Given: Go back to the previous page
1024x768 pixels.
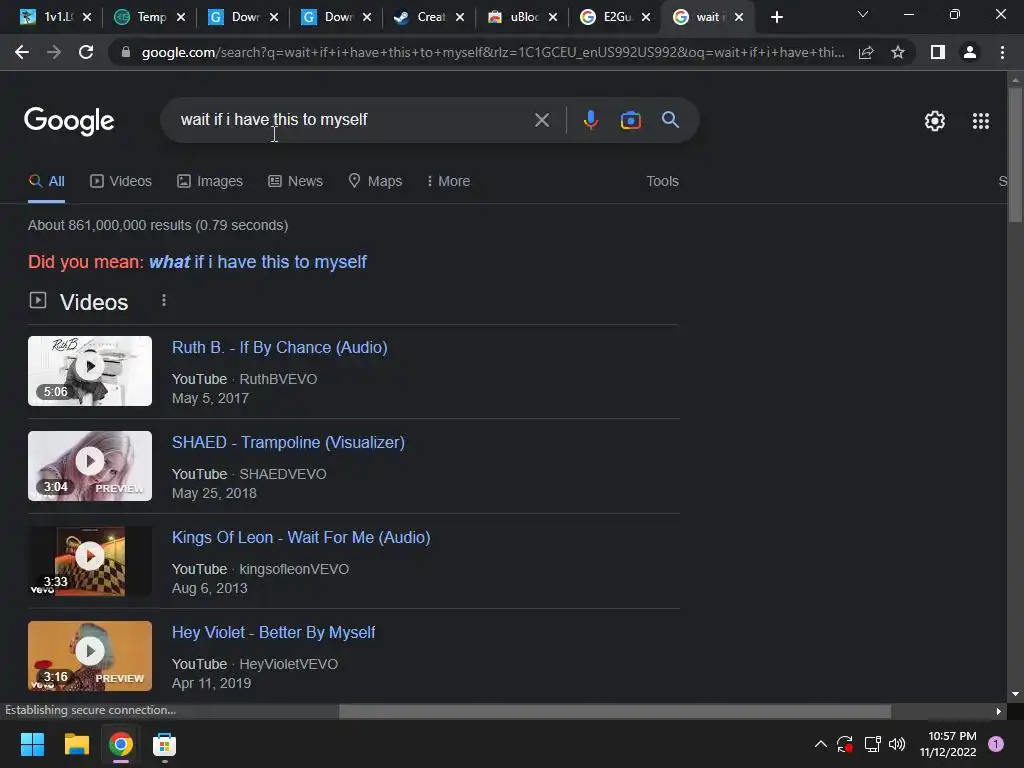Looking at the screenshot, I should [x=22, y=52].
